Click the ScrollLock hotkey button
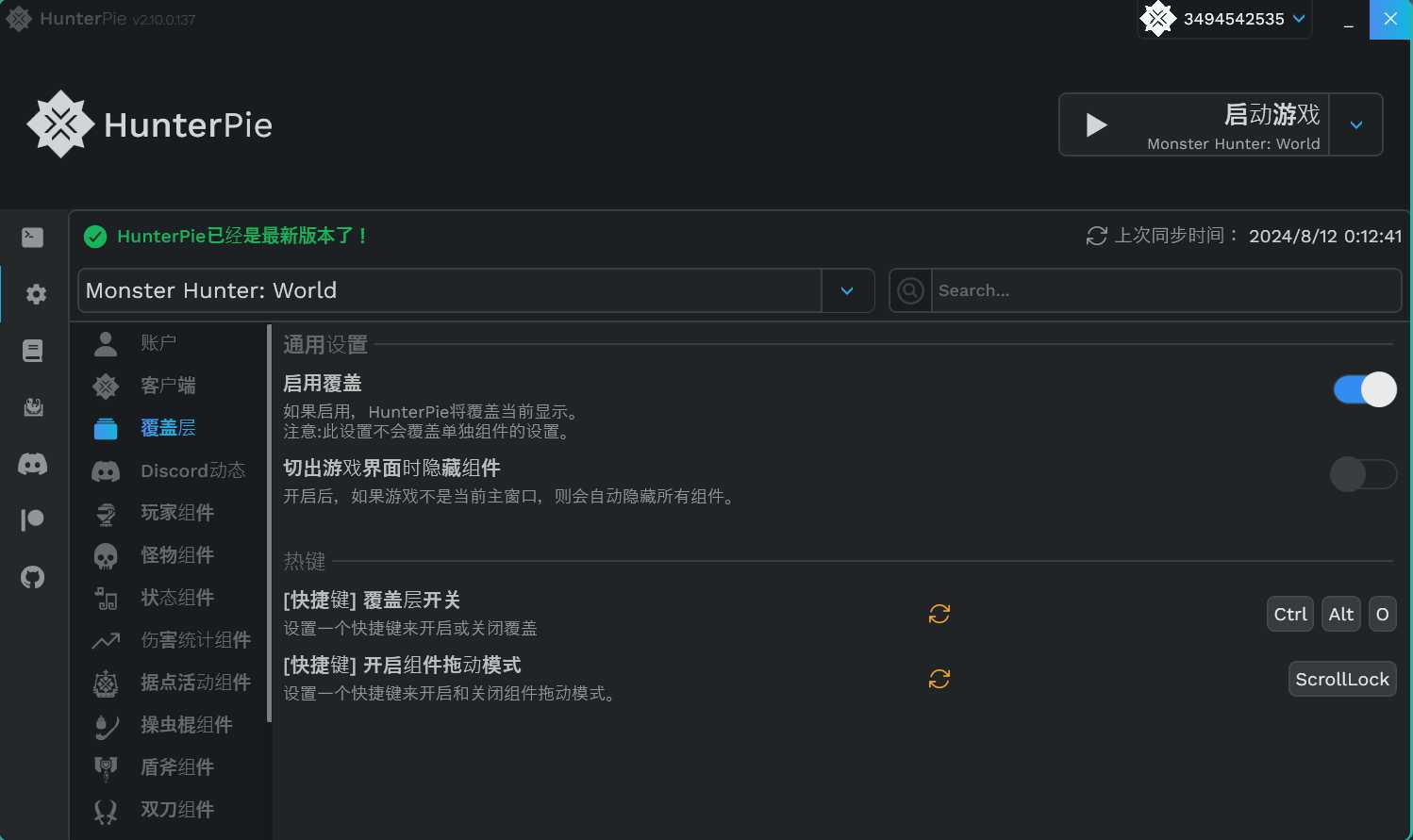The width and height of the screenshot is (1413, 840). point(1342,679)
